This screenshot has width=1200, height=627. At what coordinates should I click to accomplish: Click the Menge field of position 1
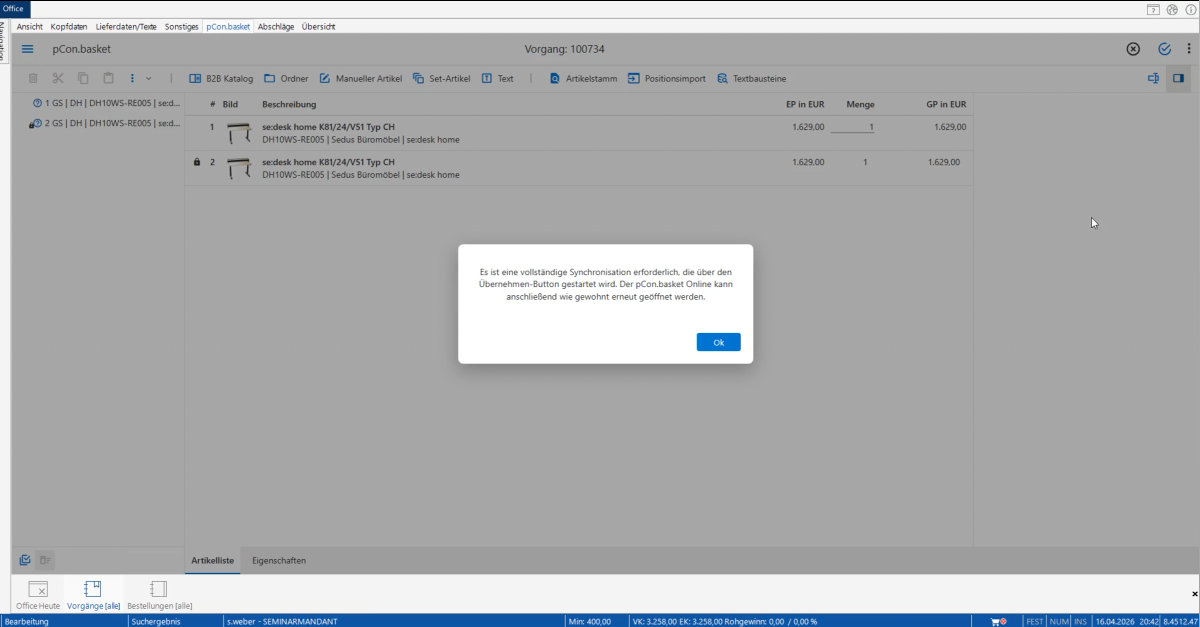[x=852, y=127]
